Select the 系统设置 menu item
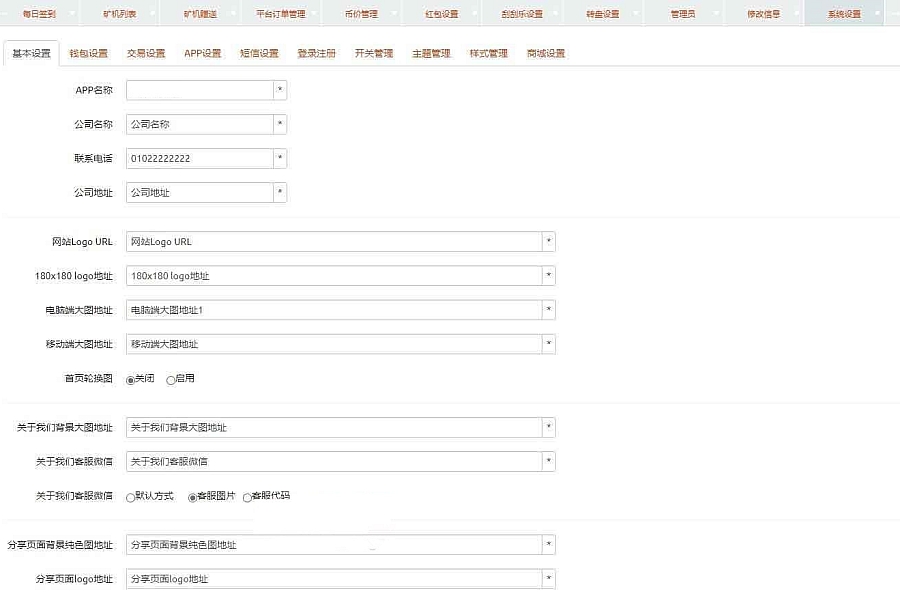900x600 pixels. [844, 13]
